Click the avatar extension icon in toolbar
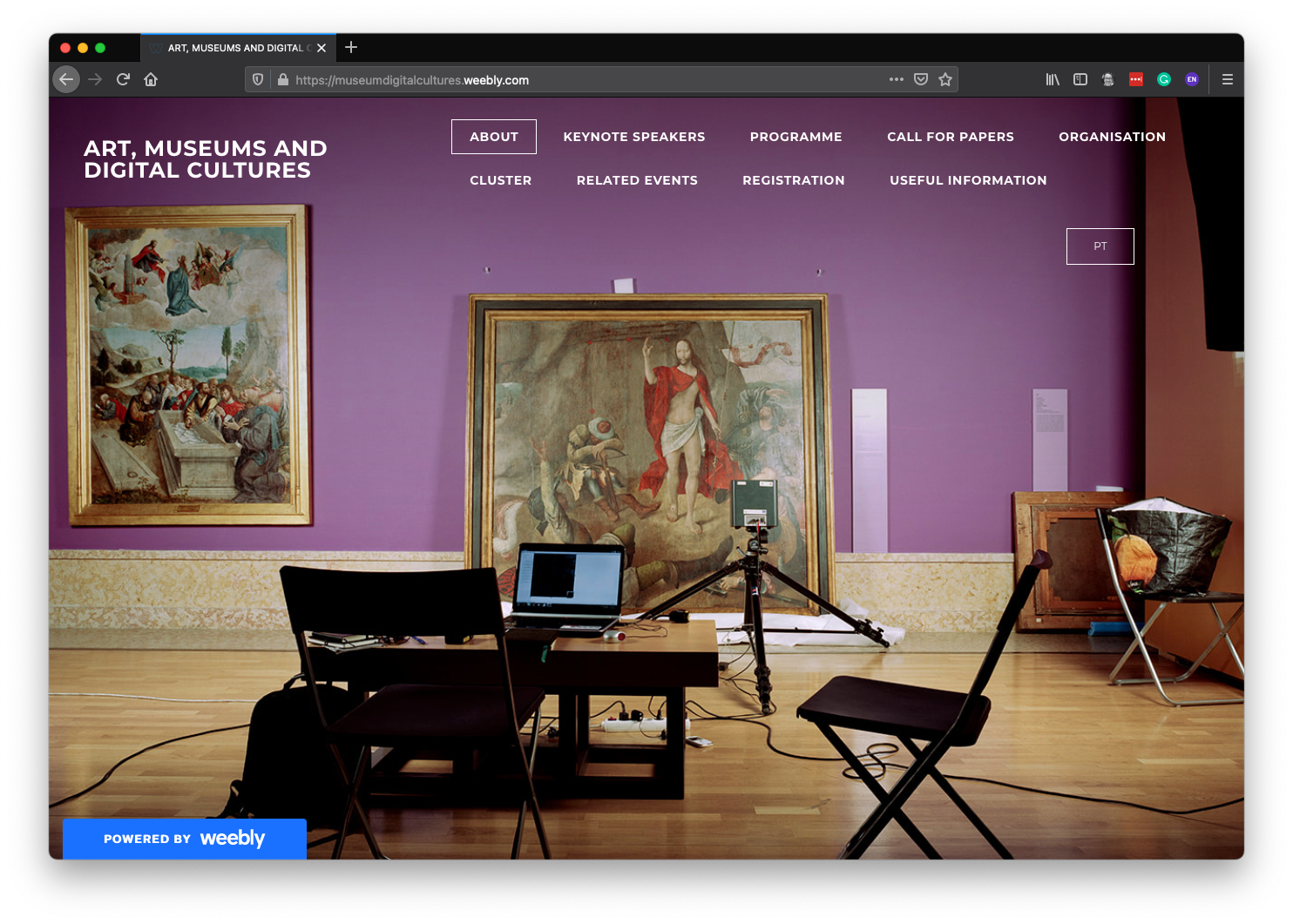1293x924 pixels. tap(1107, 79)
